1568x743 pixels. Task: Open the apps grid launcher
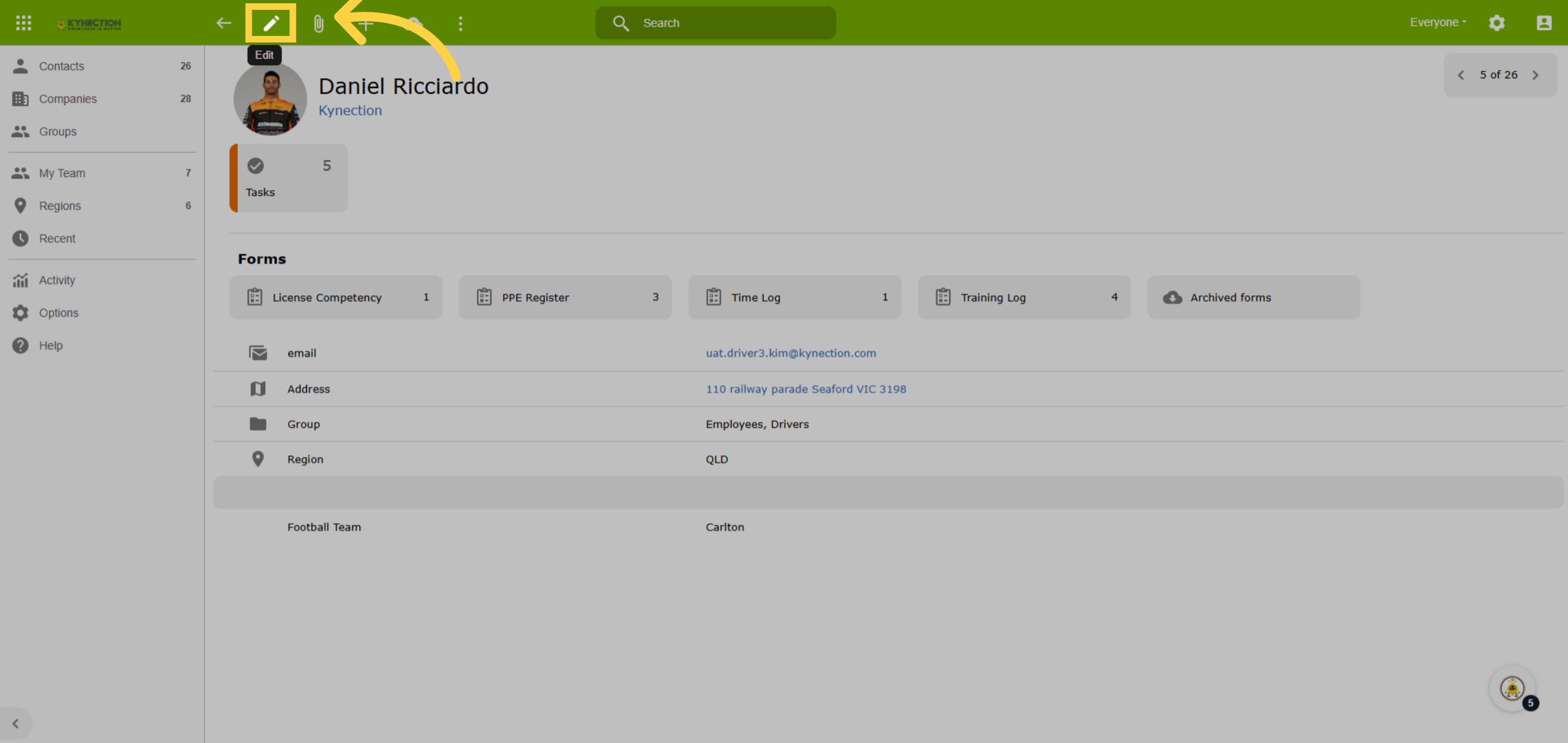[24, 24]
